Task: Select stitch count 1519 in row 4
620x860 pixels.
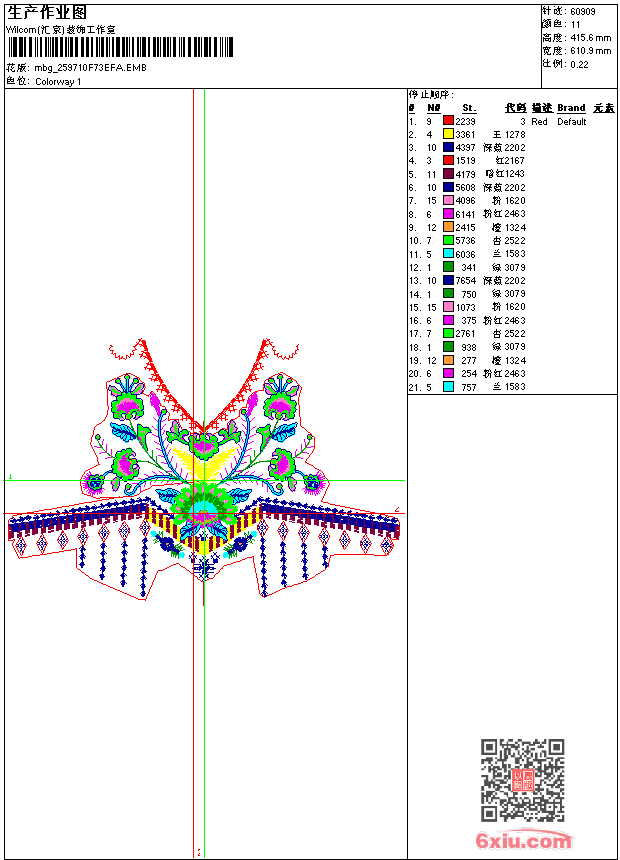Action: click(x=465, y=161)
